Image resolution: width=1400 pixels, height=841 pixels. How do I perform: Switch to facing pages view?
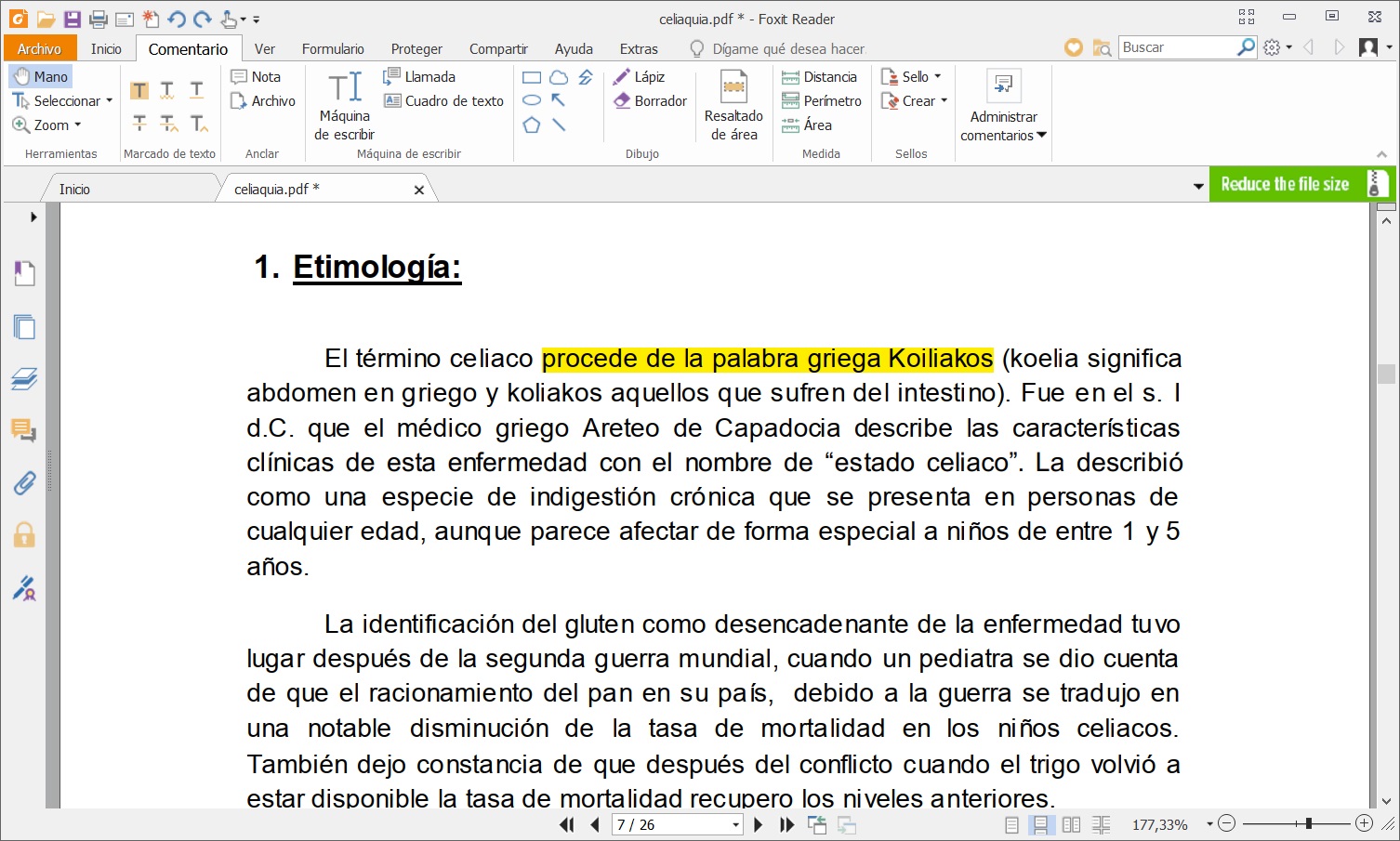tap(1072, 824)
